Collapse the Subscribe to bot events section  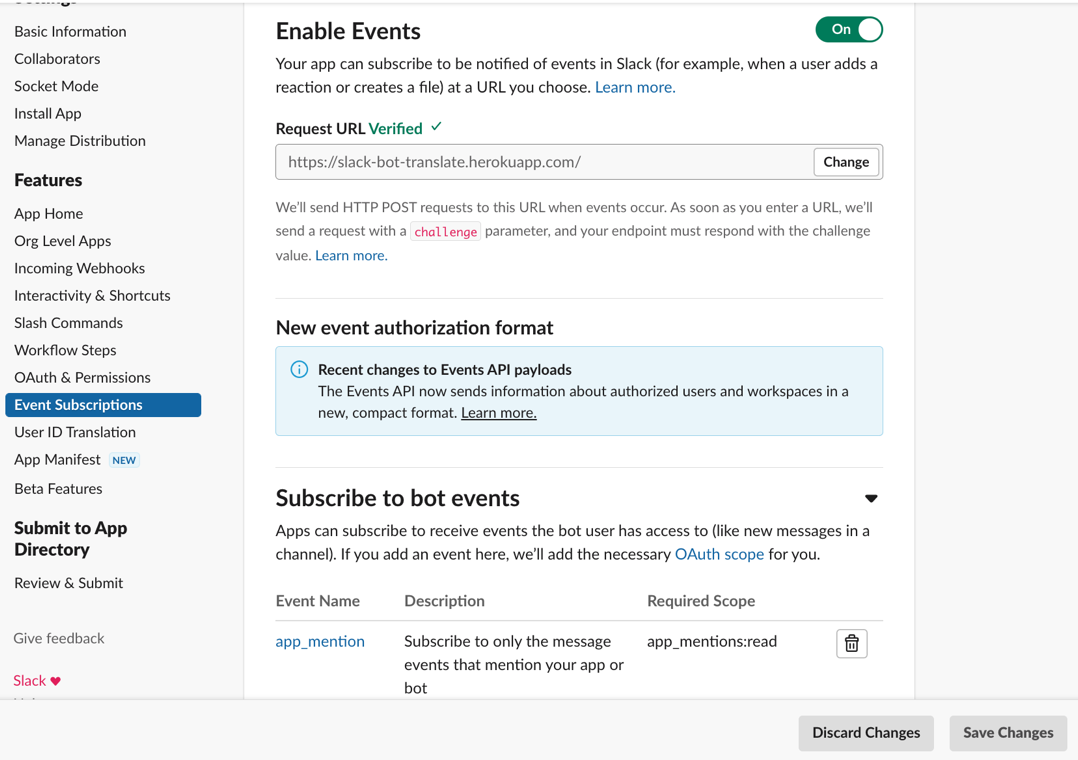tap(871, 499)
